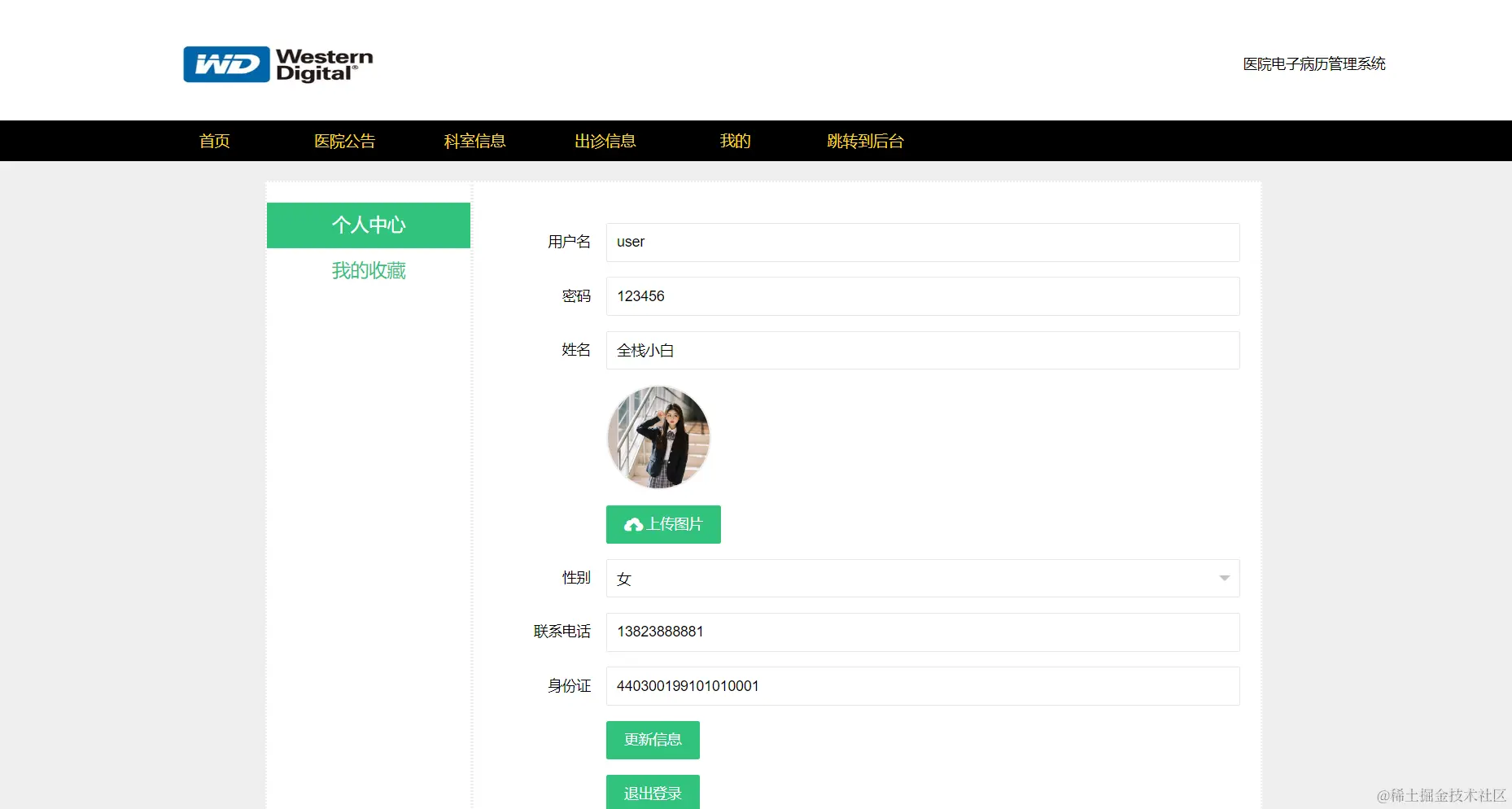Click the 退出登录 button
This screenshot has height=809, width=1512.
[x=653, y=793]
